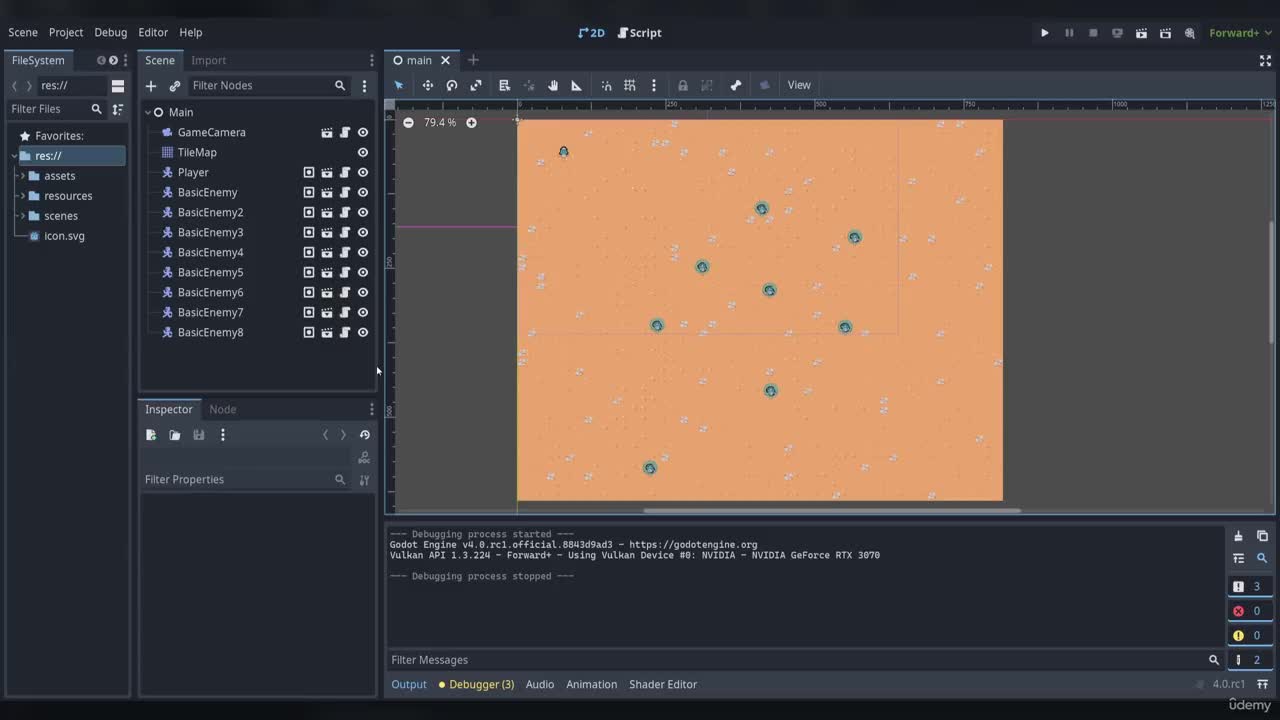Choose the Scale mode tool
This screenshot has height=720, width=1280.
pos(476,85)
